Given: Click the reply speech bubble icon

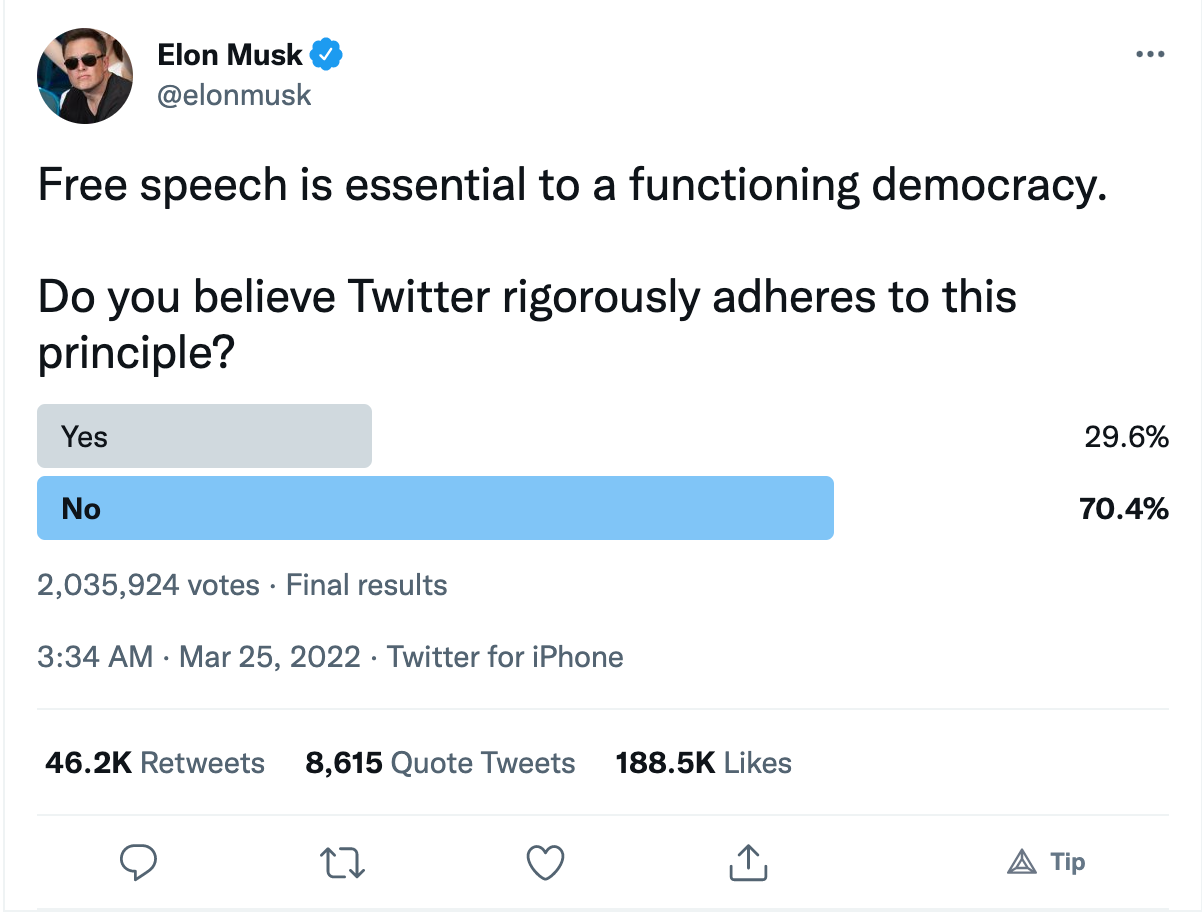Looking at the screenshot, I should click(140, 861).
